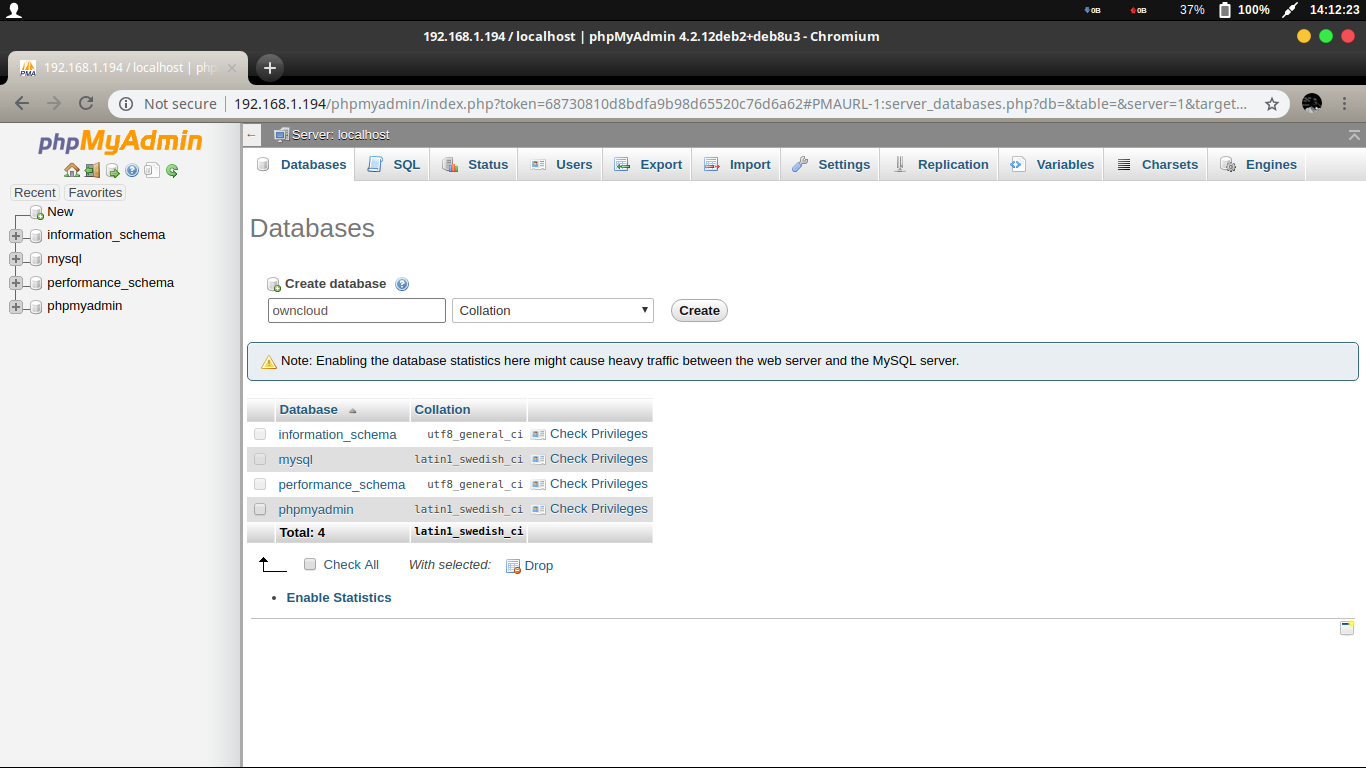The width and height of the screenshot is (1366, 768).
Task: Click the page top-right collapse icon
Action: click(x=1354, y=134)
